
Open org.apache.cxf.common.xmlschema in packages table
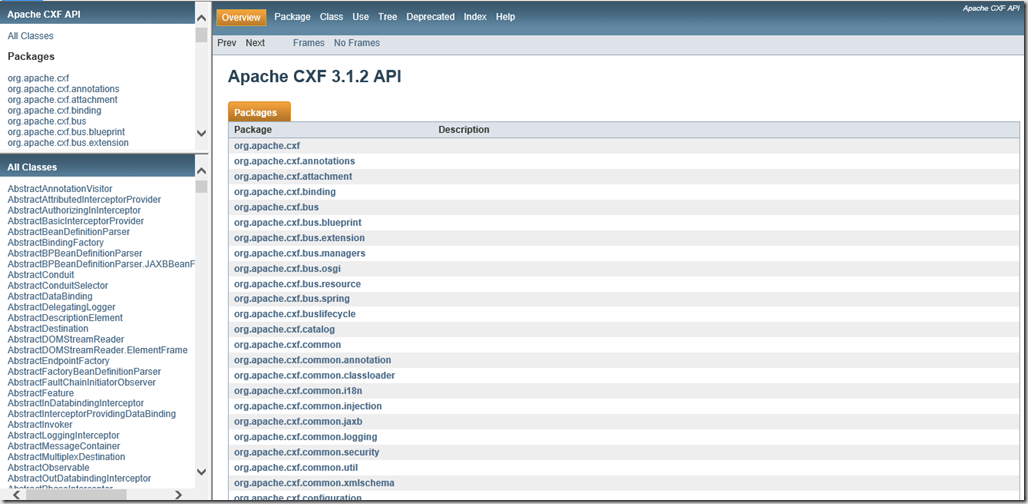coord(314,483)
